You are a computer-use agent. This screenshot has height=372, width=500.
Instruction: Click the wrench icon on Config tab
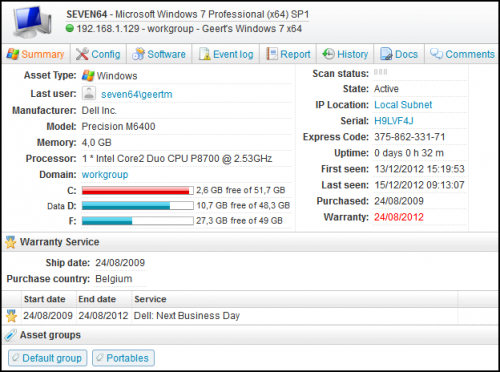[x=82, y=54]
